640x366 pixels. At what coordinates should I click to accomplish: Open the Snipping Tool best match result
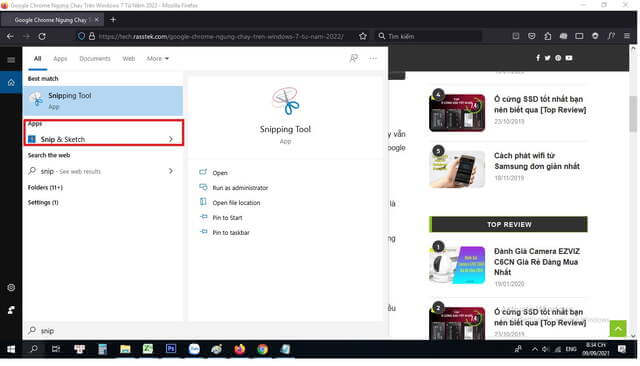point(103,100)
